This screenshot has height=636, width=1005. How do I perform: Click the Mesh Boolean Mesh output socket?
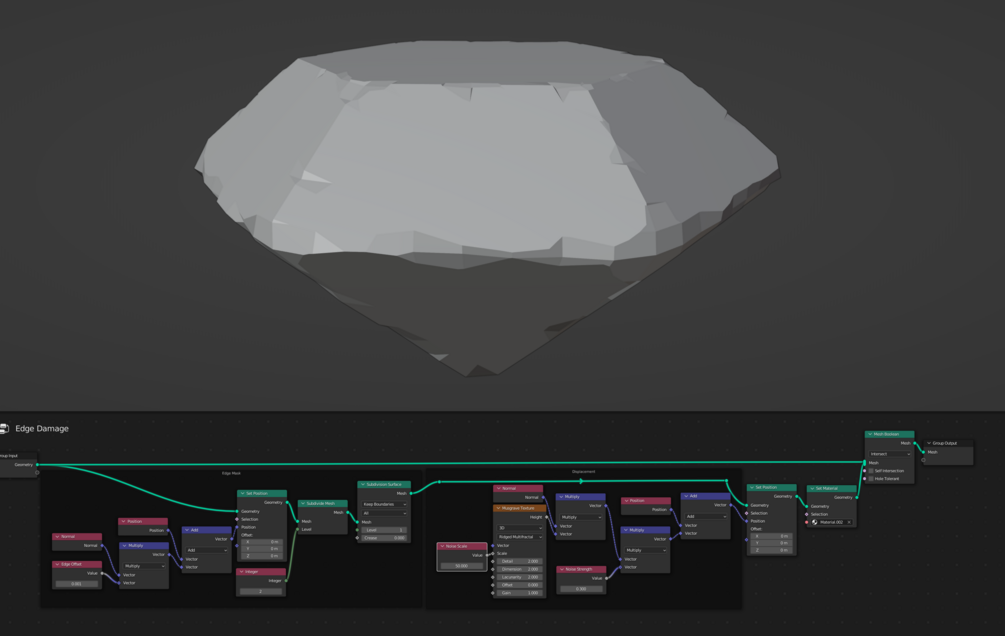(915, 443)
